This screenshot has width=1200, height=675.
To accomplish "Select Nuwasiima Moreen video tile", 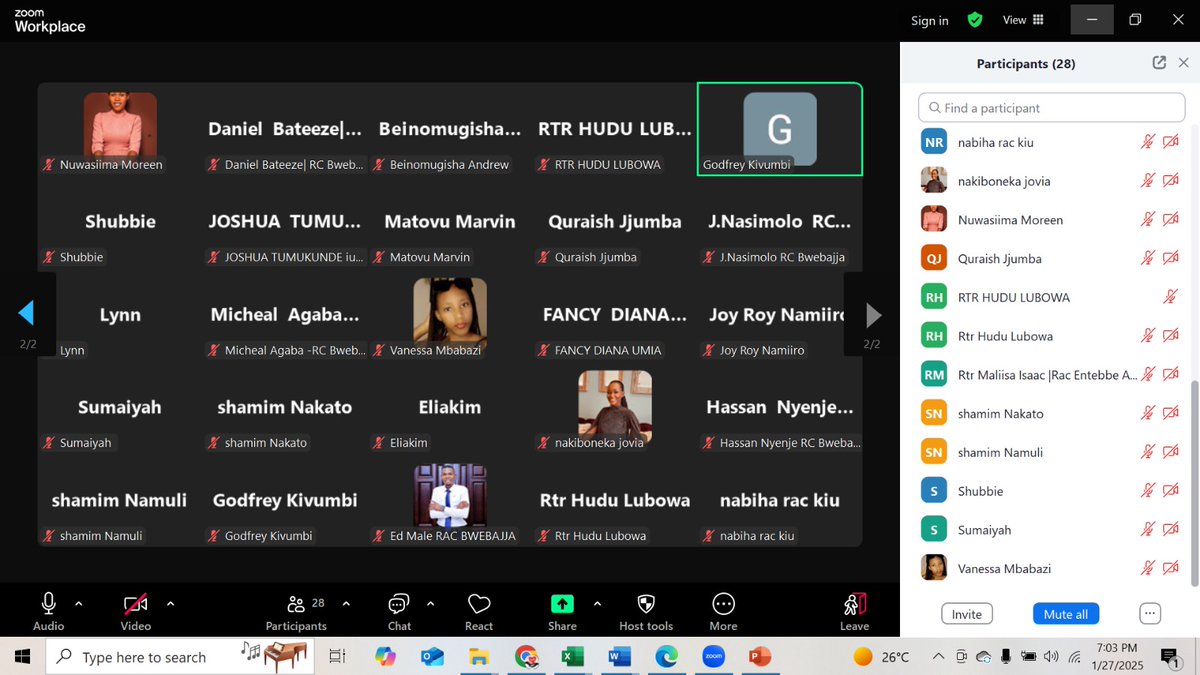I will click(x=120, y=129).
